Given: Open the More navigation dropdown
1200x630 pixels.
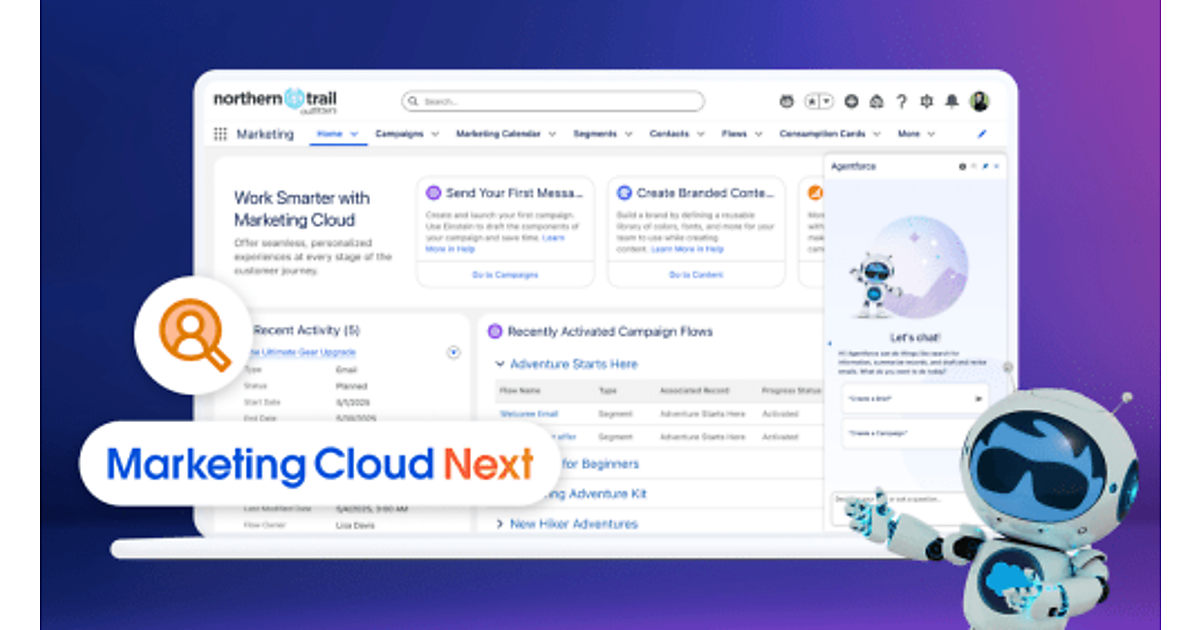Looking at the screenshot, I should pyautogui.click(x=916, y=133).
